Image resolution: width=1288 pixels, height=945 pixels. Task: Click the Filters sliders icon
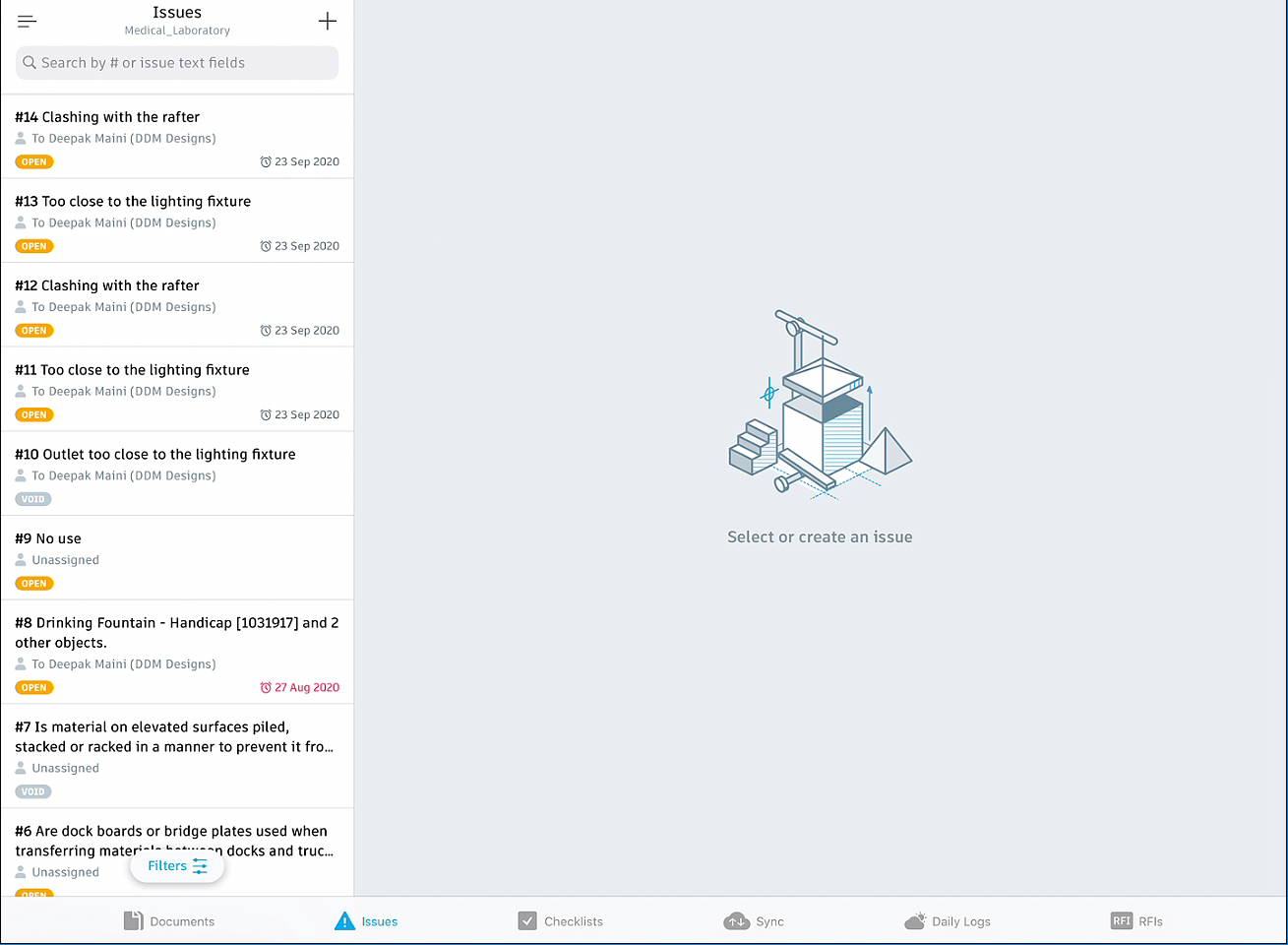pos(200,866)
